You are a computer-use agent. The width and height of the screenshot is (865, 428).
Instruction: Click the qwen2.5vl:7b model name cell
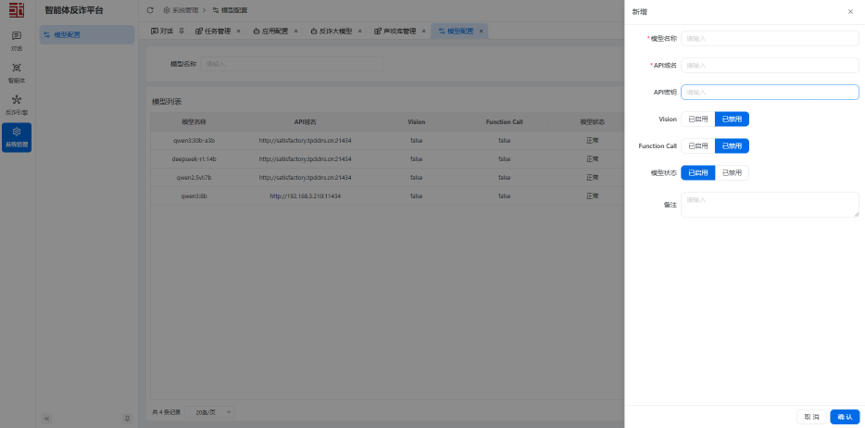tap(194, 178)
